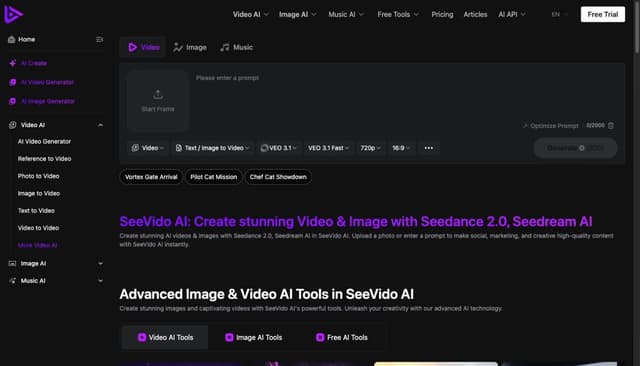Click the AI Image Generator purple icon
640x366 pixels.
13,101
